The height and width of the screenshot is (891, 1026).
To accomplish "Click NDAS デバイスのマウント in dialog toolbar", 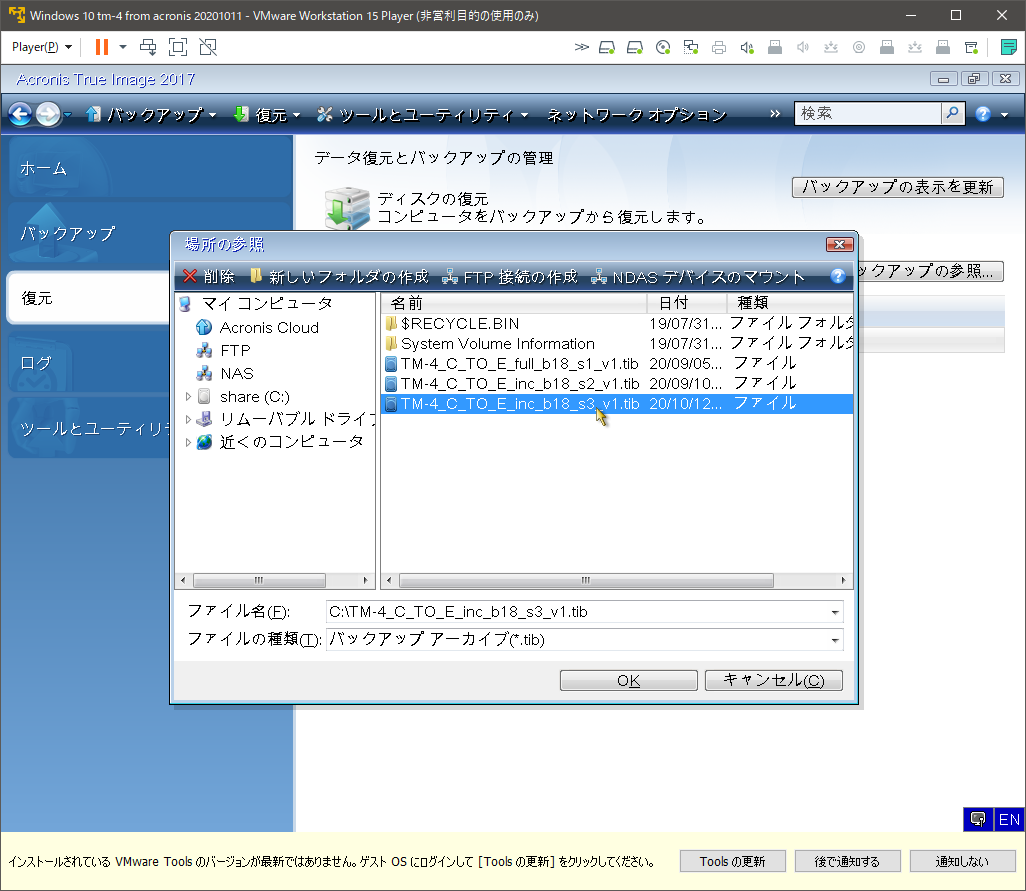I will 698,277.
